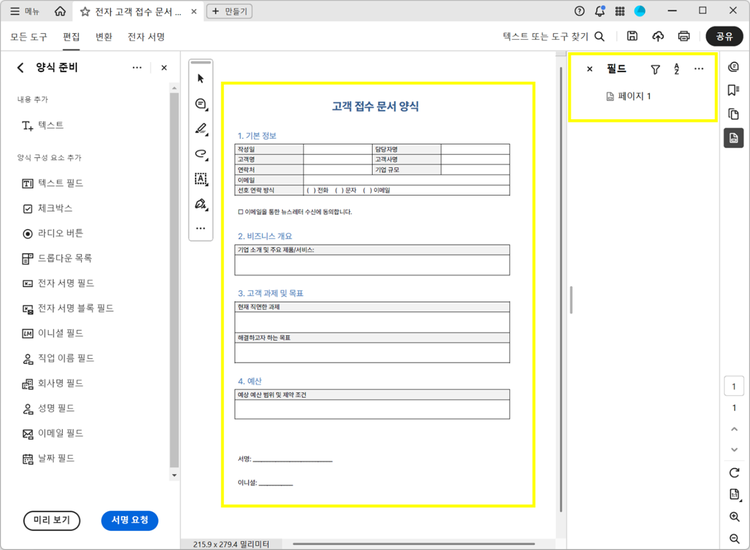Click the 텍스트 또는 도구 찾기 search box
The image size is (750, 550).
click(x=553, y=36)
